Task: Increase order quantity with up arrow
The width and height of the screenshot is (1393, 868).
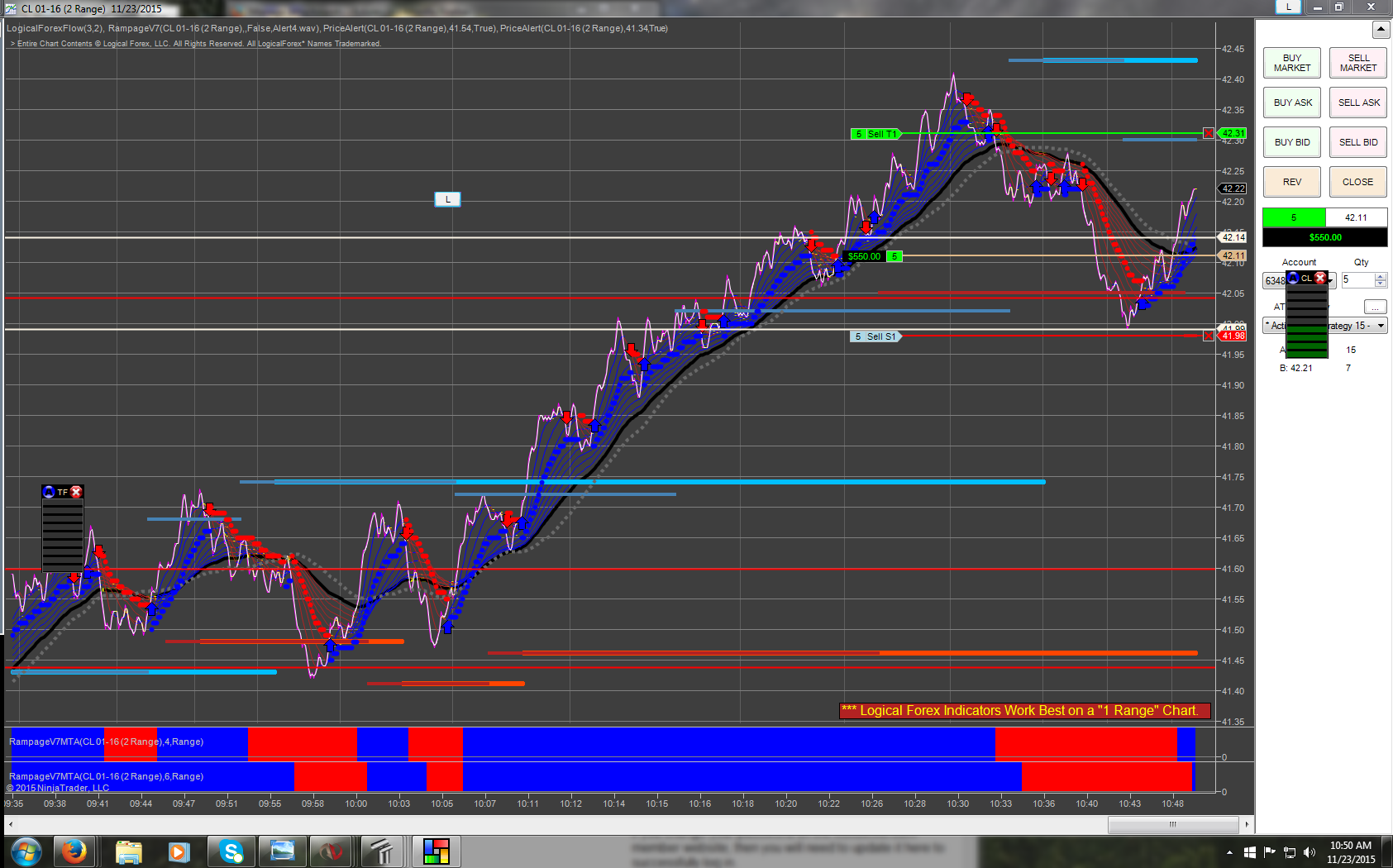Action: pos(1381,276)
